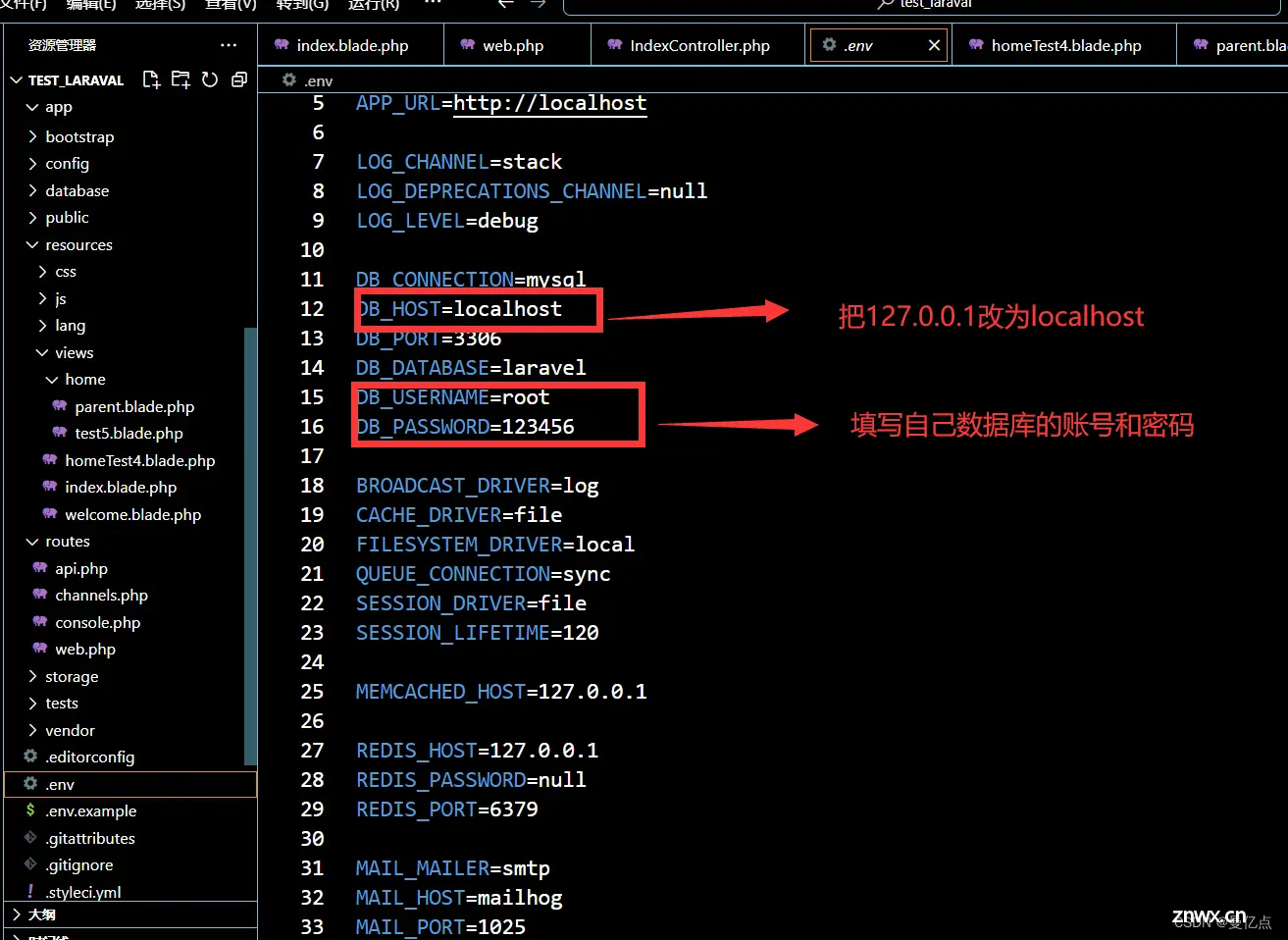Collapse all folders in explorer
This screenshot has height=940, width=1288.
[x=239, y=79]
